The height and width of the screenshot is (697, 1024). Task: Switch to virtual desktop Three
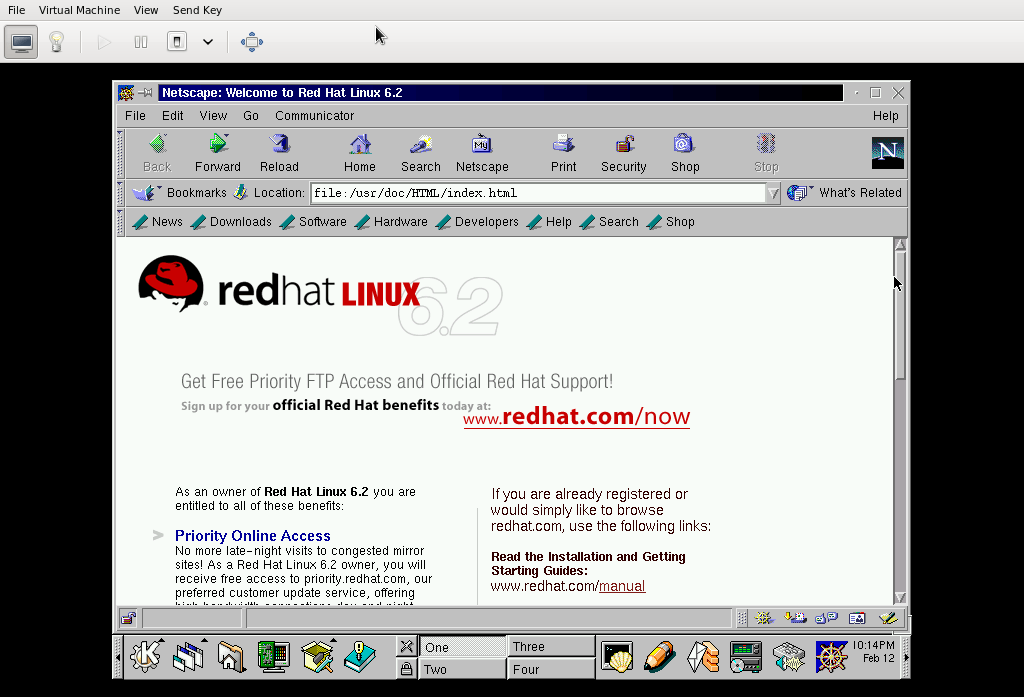click(x=549, y=647)
